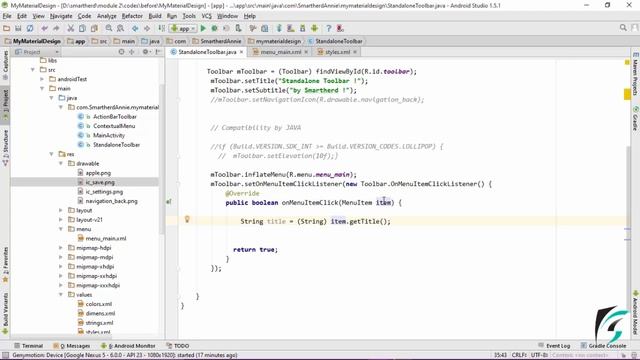Run the app with green play button
640x360 pixels.
203,28
